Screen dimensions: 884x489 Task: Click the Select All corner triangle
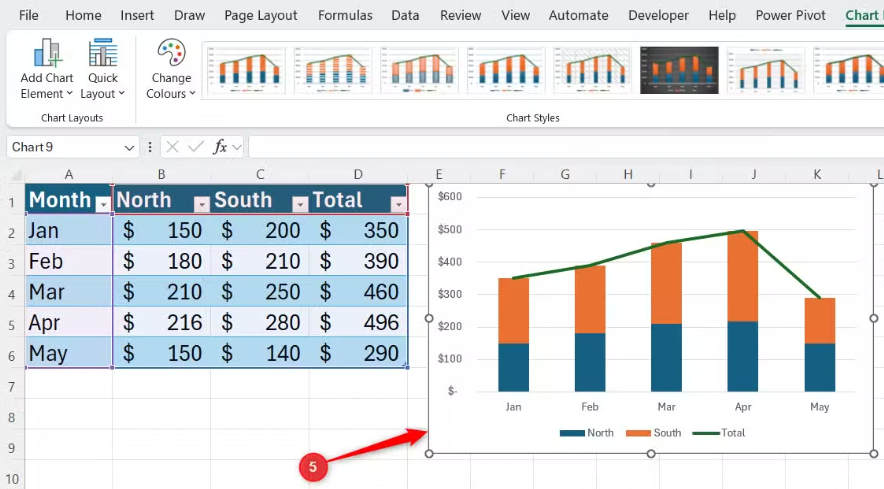click(x=16, y=175)
